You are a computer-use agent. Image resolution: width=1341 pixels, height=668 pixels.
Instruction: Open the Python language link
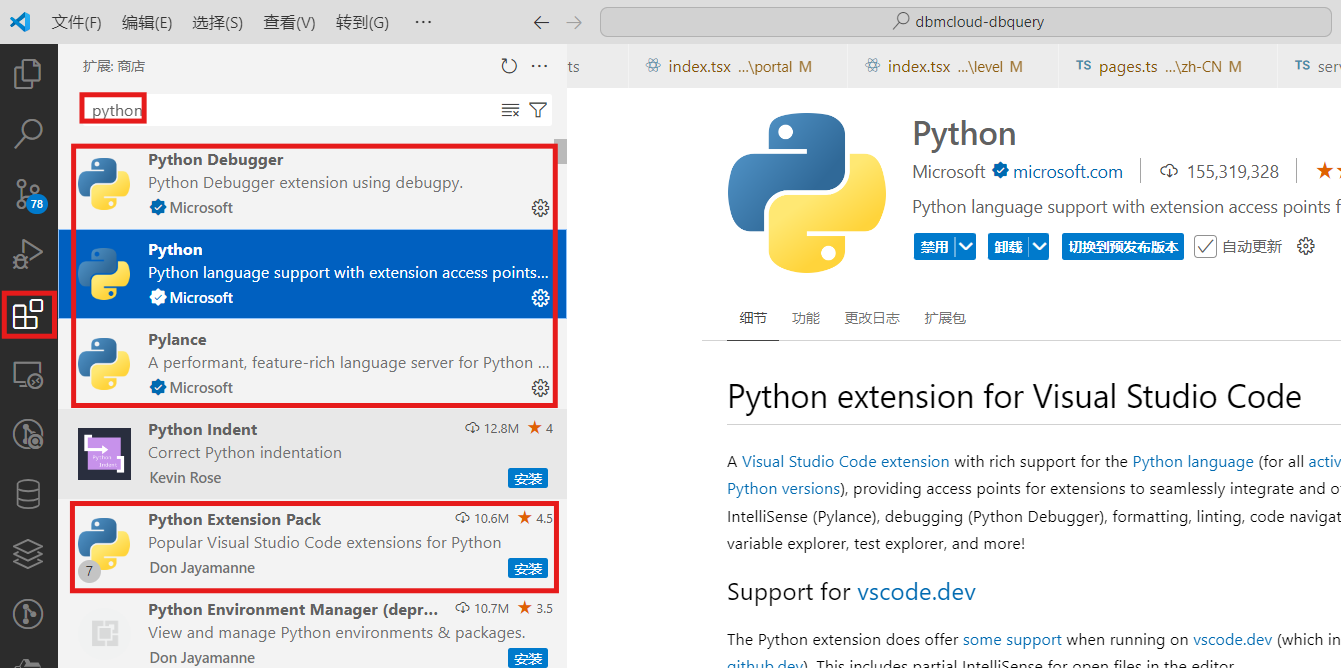[x=1192, y=461]
